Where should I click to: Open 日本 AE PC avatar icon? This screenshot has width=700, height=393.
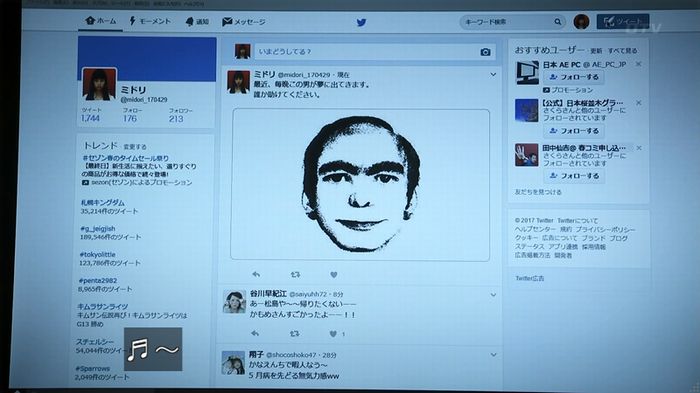point(527,73)
